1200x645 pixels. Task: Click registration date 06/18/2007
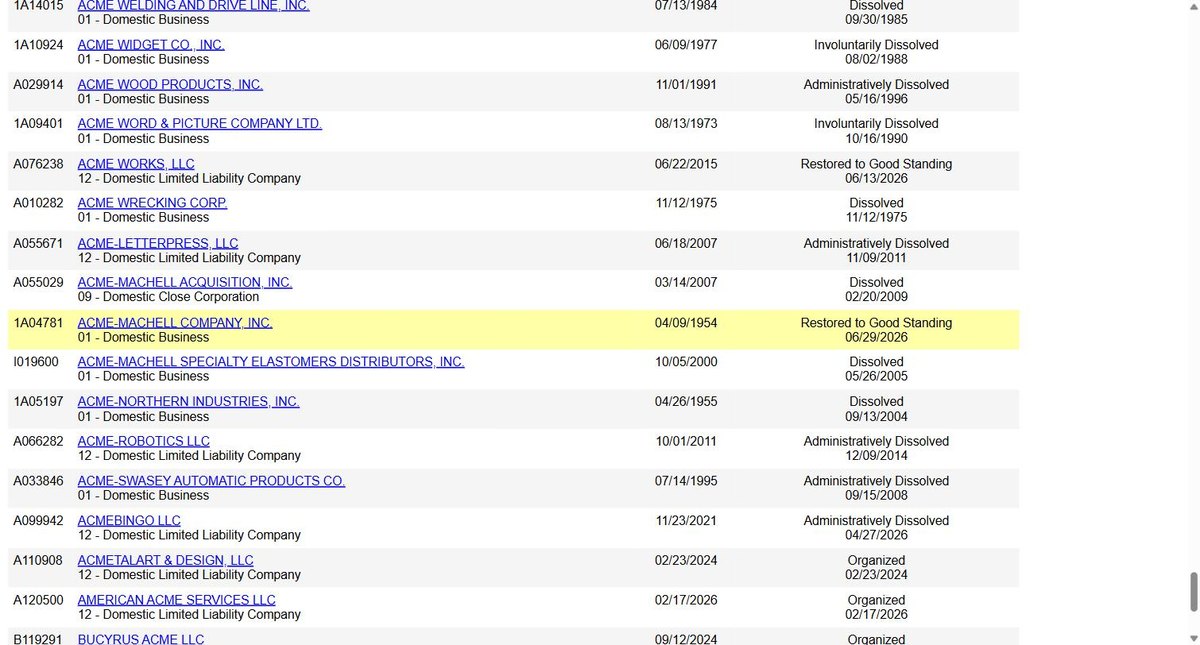[686, 244]
